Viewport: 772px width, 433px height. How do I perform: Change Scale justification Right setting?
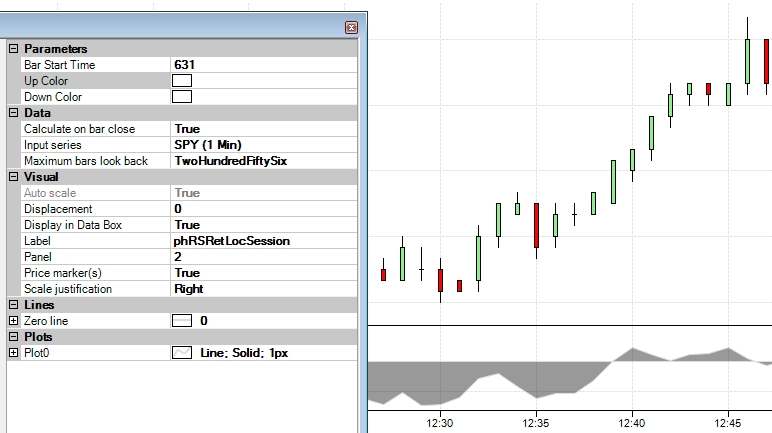point(264,289)
